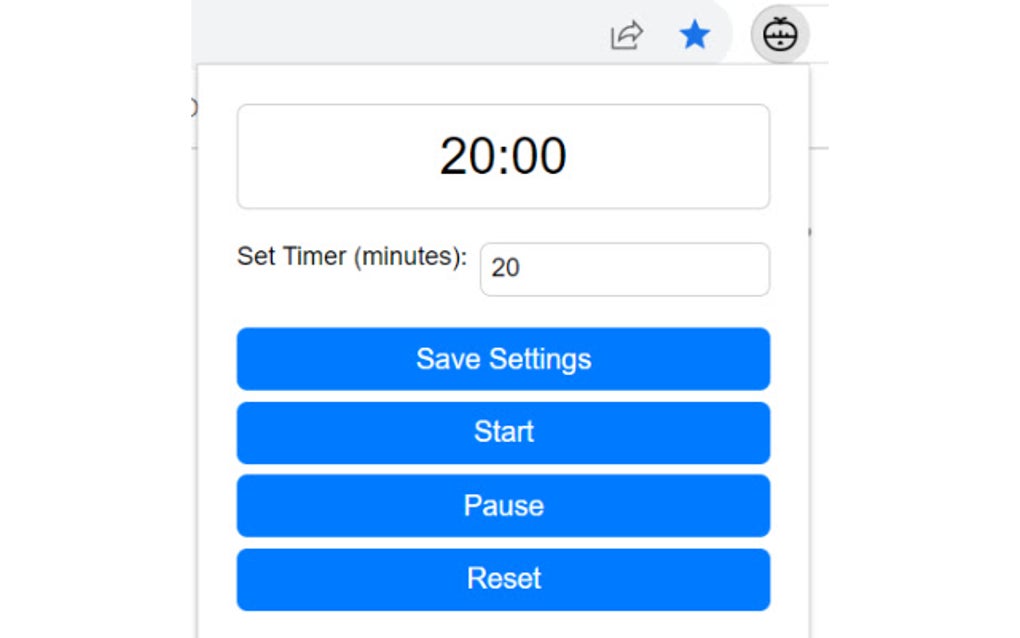1020x638 pixels.
Task: Reopen the timer popup from the tomato icon
Action: [780, 34]
